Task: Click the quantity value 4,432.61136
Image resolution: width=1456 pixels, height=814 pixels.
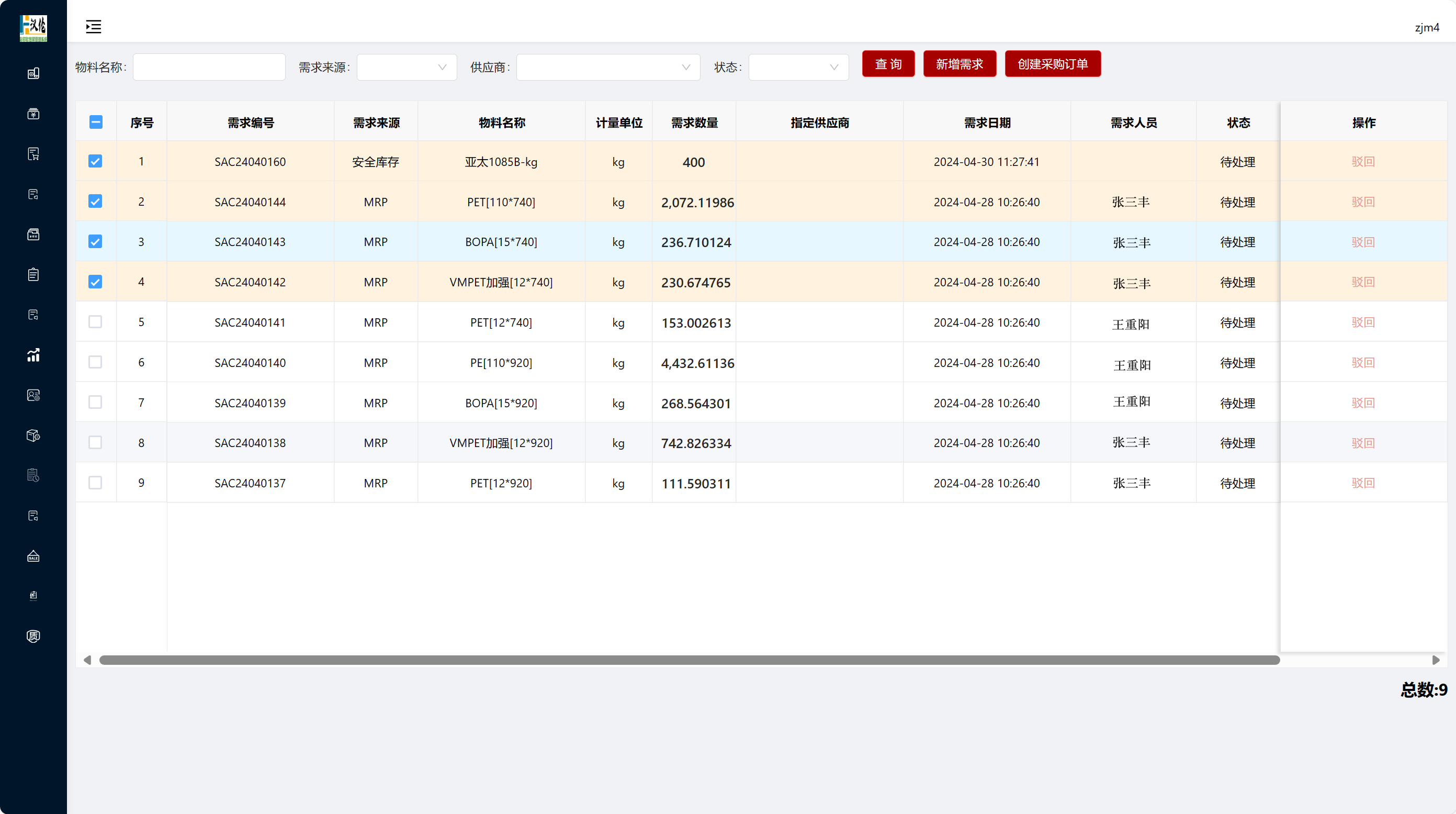Action: (x=697, y=363)
